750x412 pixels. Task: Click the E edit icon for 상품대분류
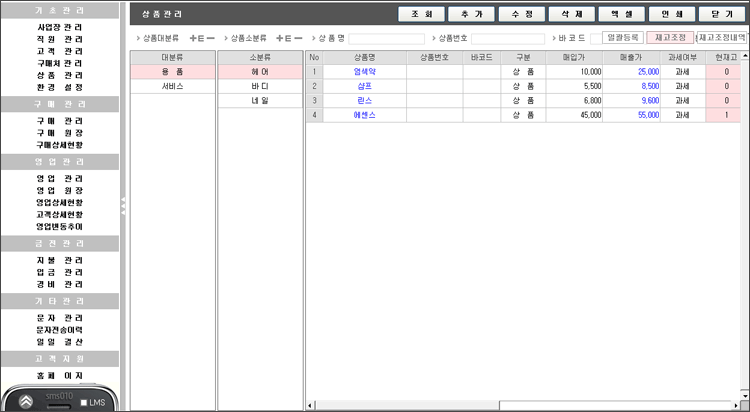[x=202, y=38]
